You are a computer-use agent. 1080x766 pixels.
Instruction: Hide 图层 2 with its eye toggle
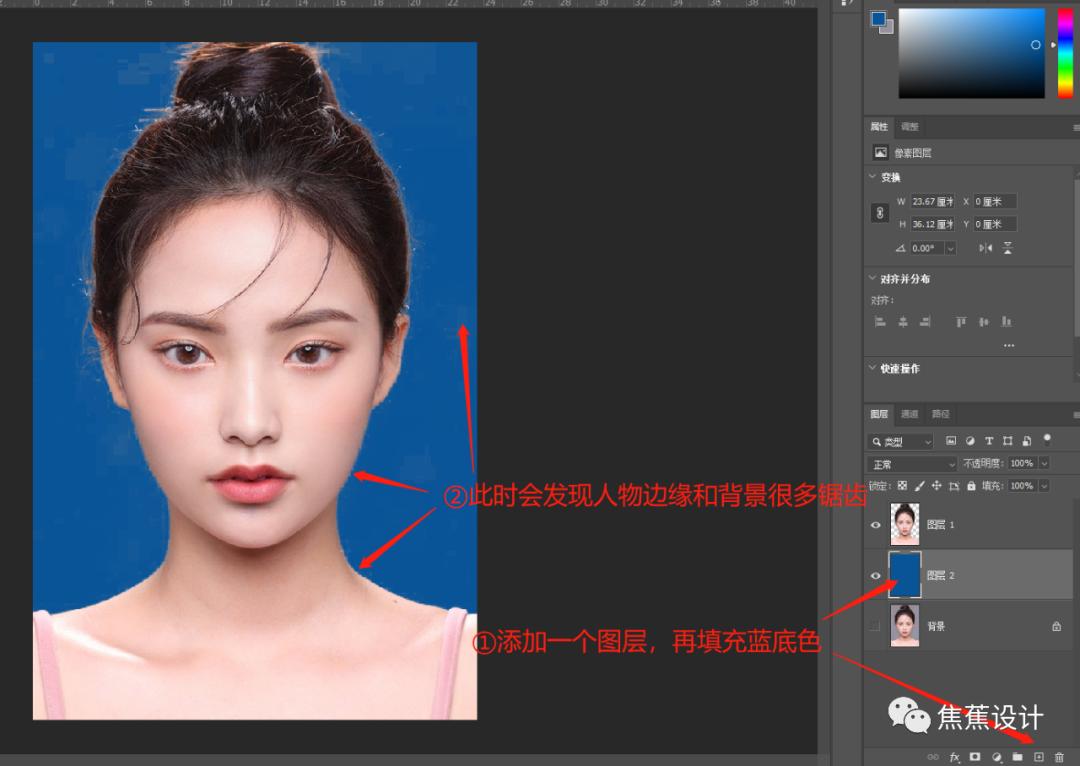tap(875, 575)
